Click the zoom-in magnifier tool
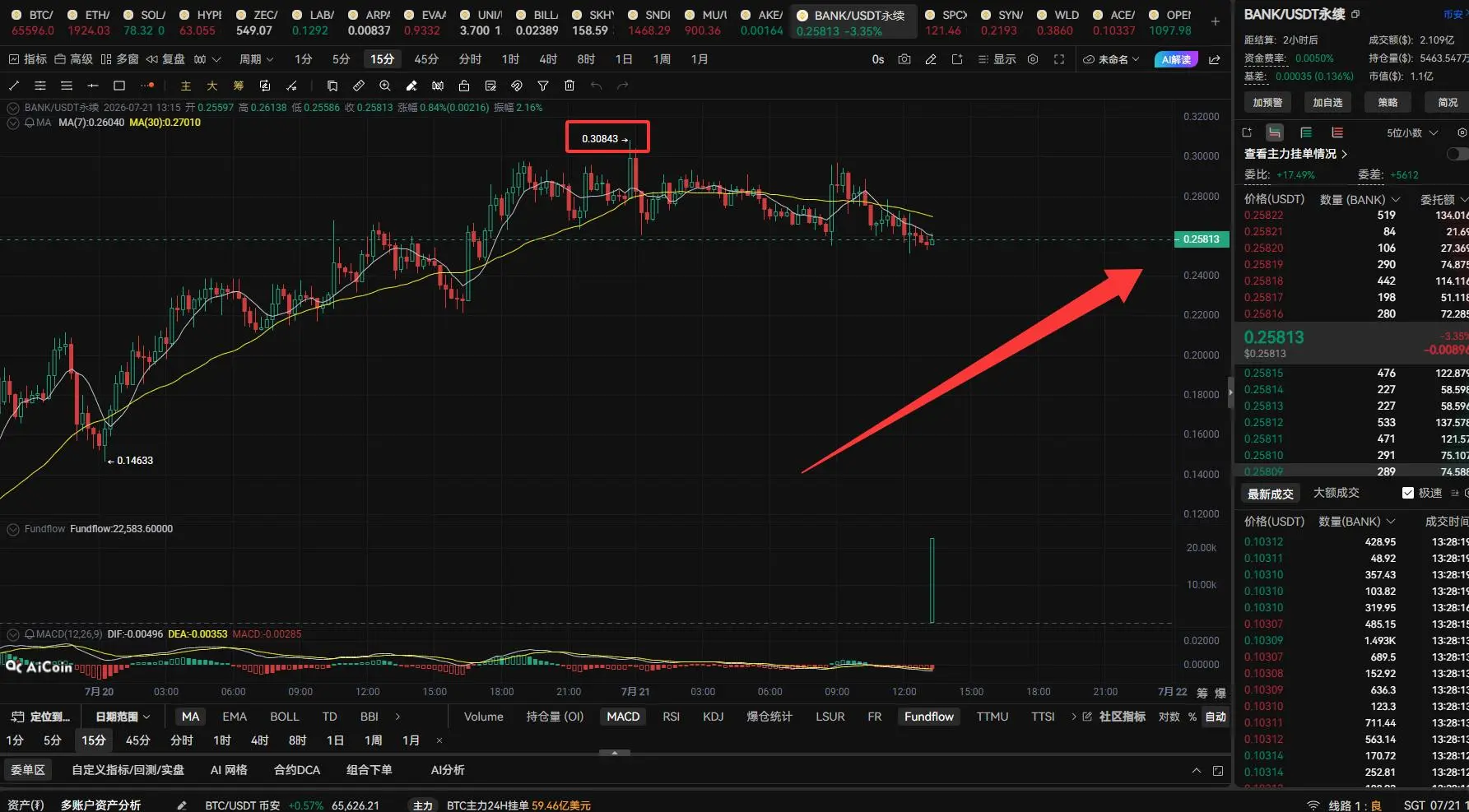The height and width of the screenshot is (812, 1469). [385, 86]
